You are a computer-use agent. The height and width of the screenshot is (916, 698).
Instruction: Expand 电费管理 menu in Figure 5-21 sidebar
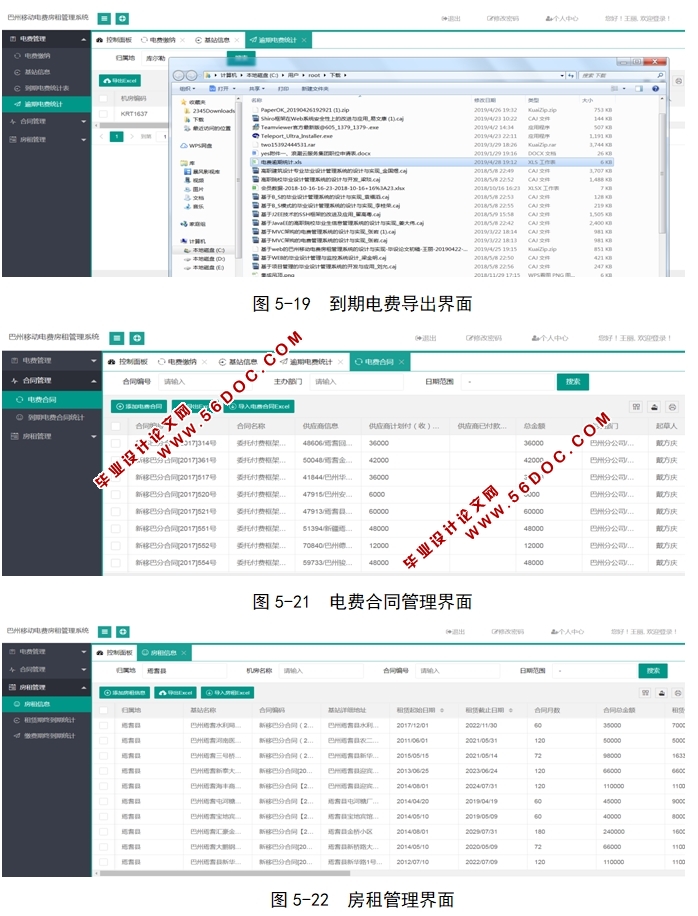[53, 361]
